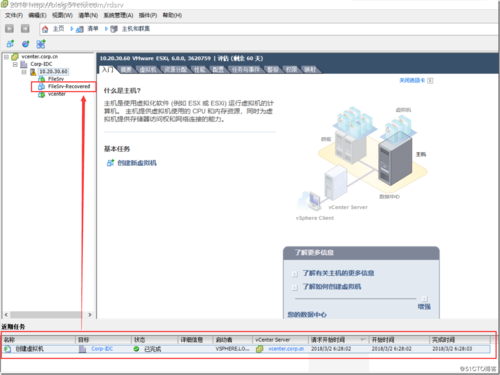The width and height of the screenshot is (500, 375).
Task: Click the inventory tree horizontal scrollbar
Action: coord(46,315)
